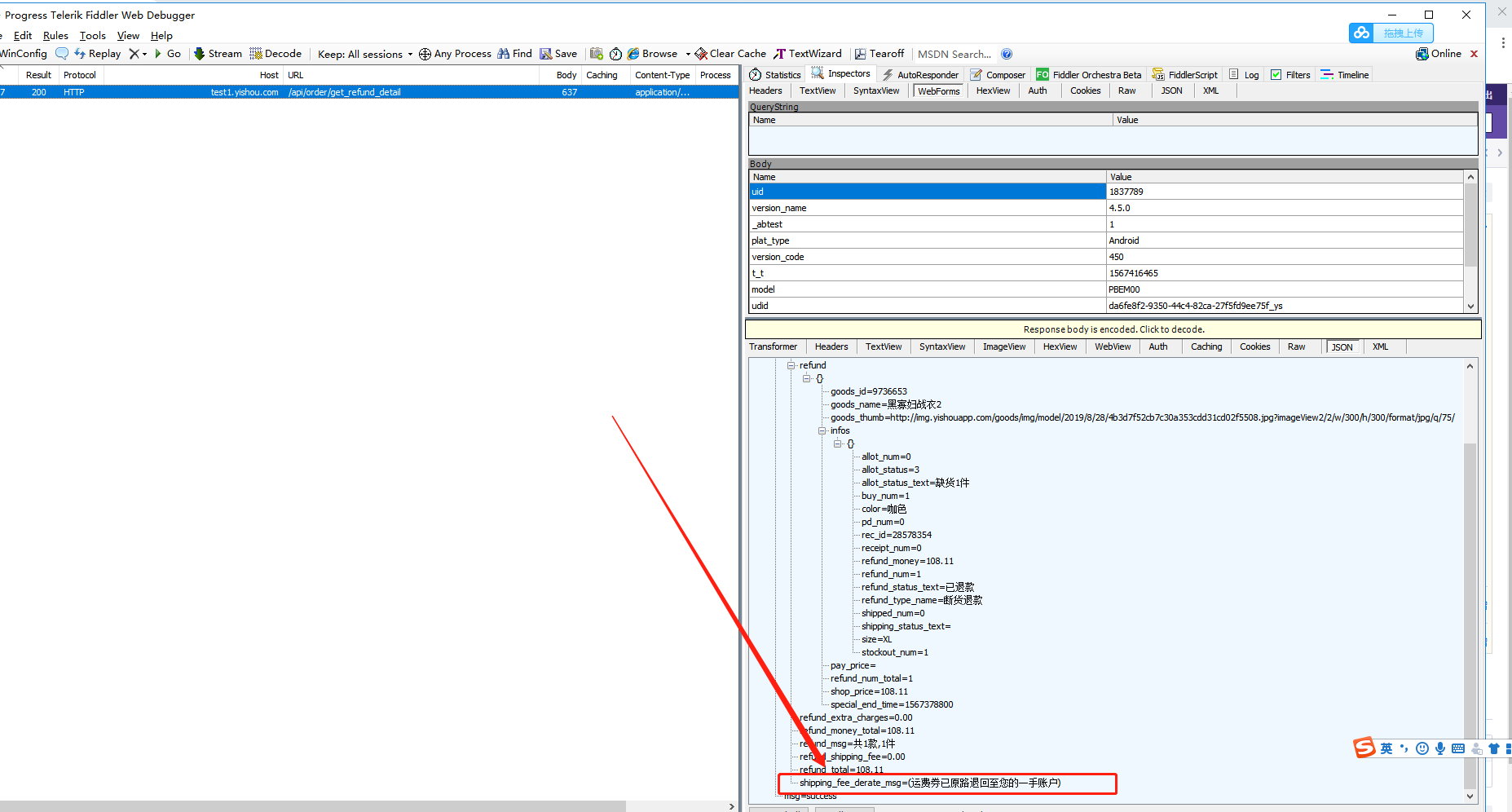Select request Raw tab below Inspectors
Viewport: 1512px width, 812px height.
click(1126, 91)
